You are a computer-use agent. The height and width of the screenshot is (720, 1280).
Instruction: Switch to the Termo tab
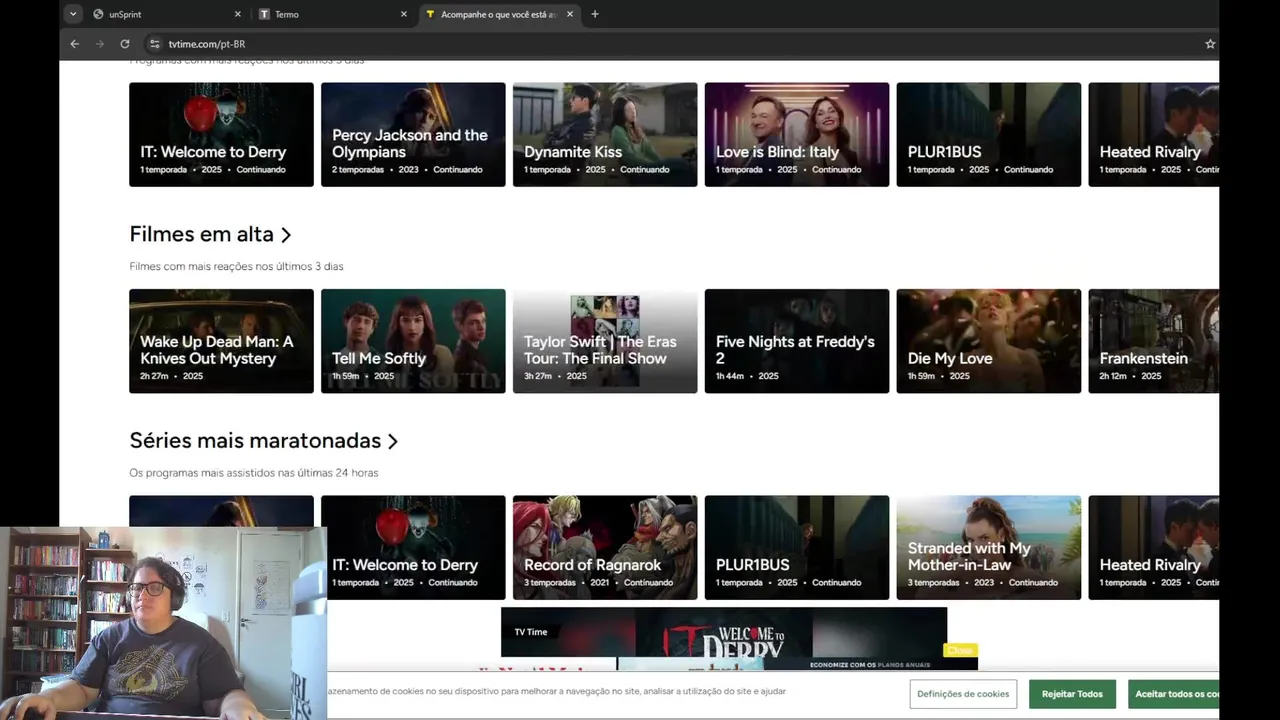(333, 14)
